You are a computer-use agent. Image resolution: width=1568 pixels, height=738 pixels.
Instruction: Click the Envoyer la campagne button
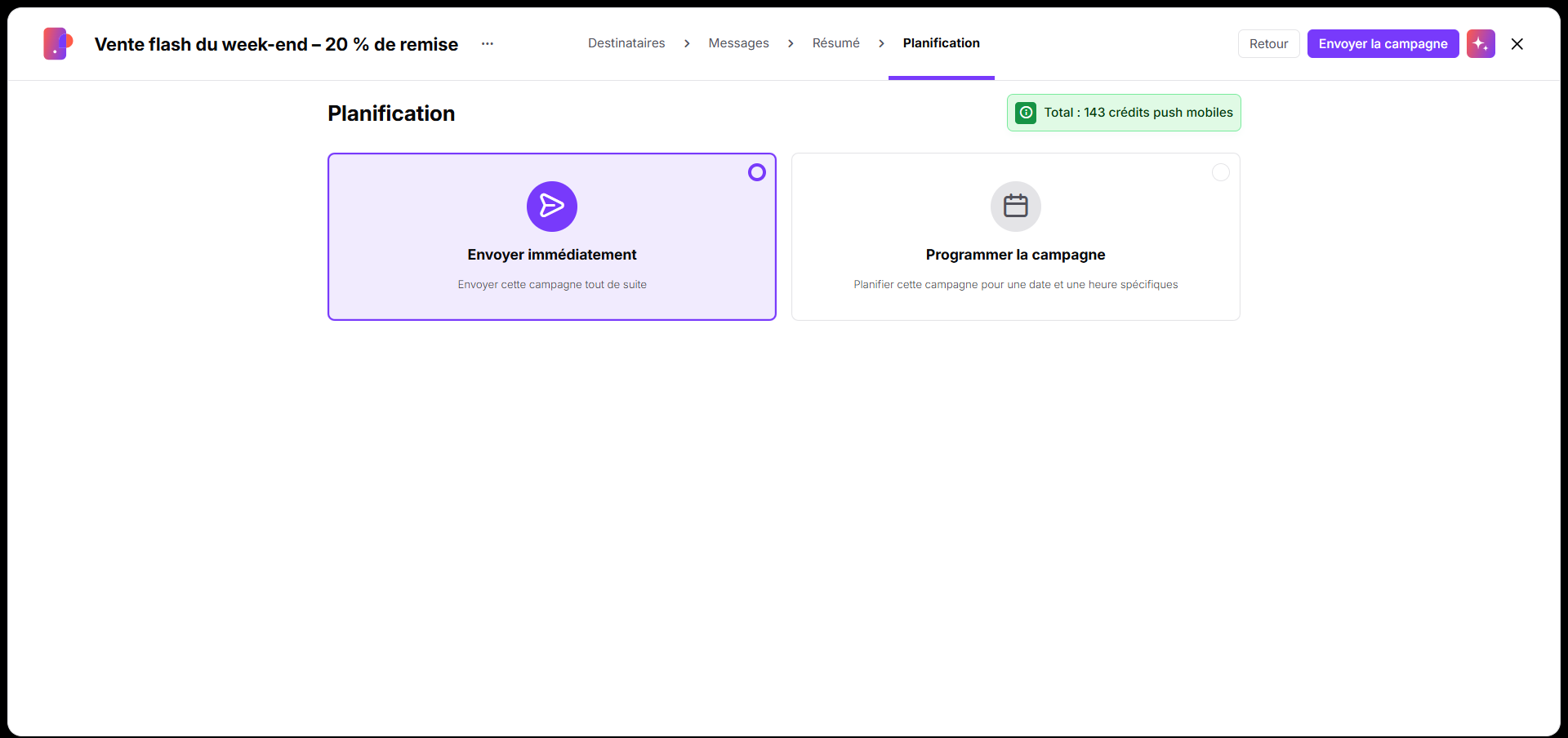(x=1383, y=44)
